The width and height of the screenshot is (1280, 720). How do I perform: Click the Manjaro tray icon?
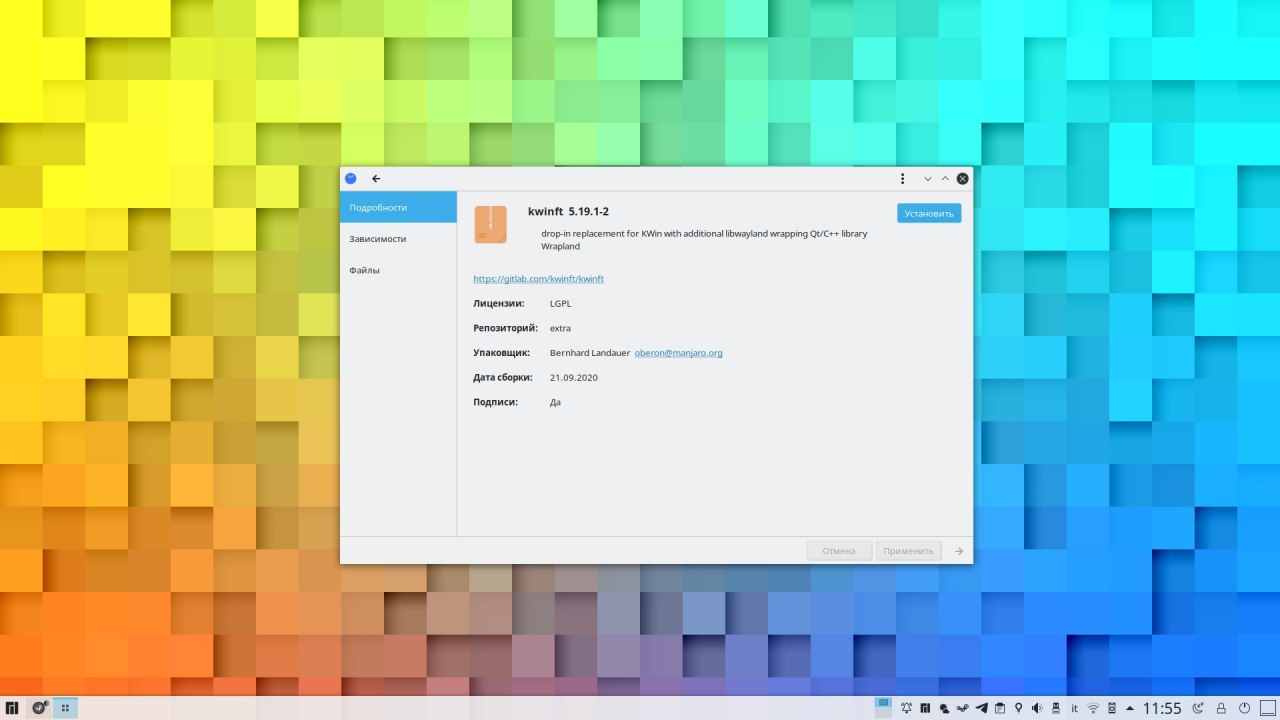tap(925, 708)
